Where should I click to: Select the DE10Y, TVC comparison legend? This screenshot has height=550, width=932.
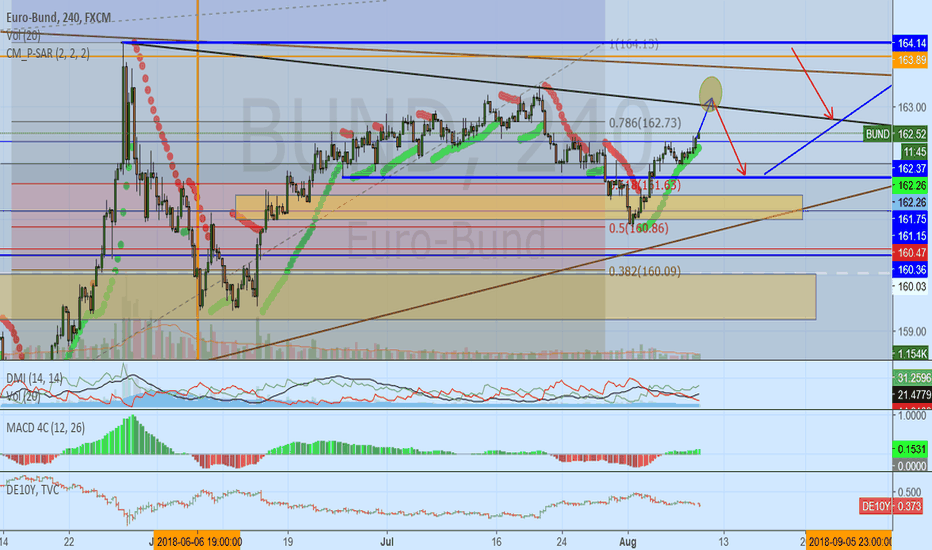tap(33, 489)
